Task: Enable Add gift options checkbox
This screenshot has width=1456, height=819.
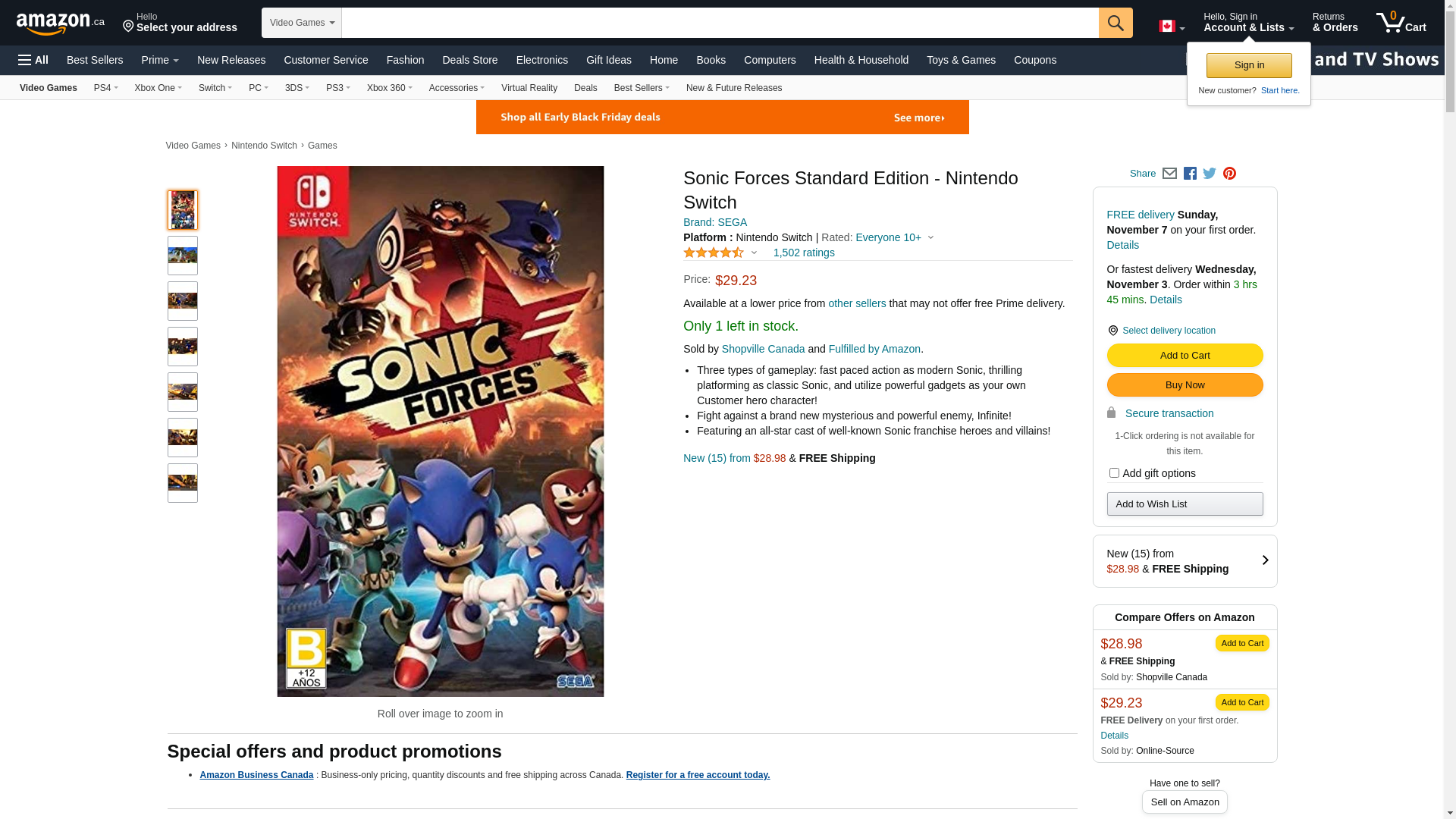Action: pos(1114,473)
